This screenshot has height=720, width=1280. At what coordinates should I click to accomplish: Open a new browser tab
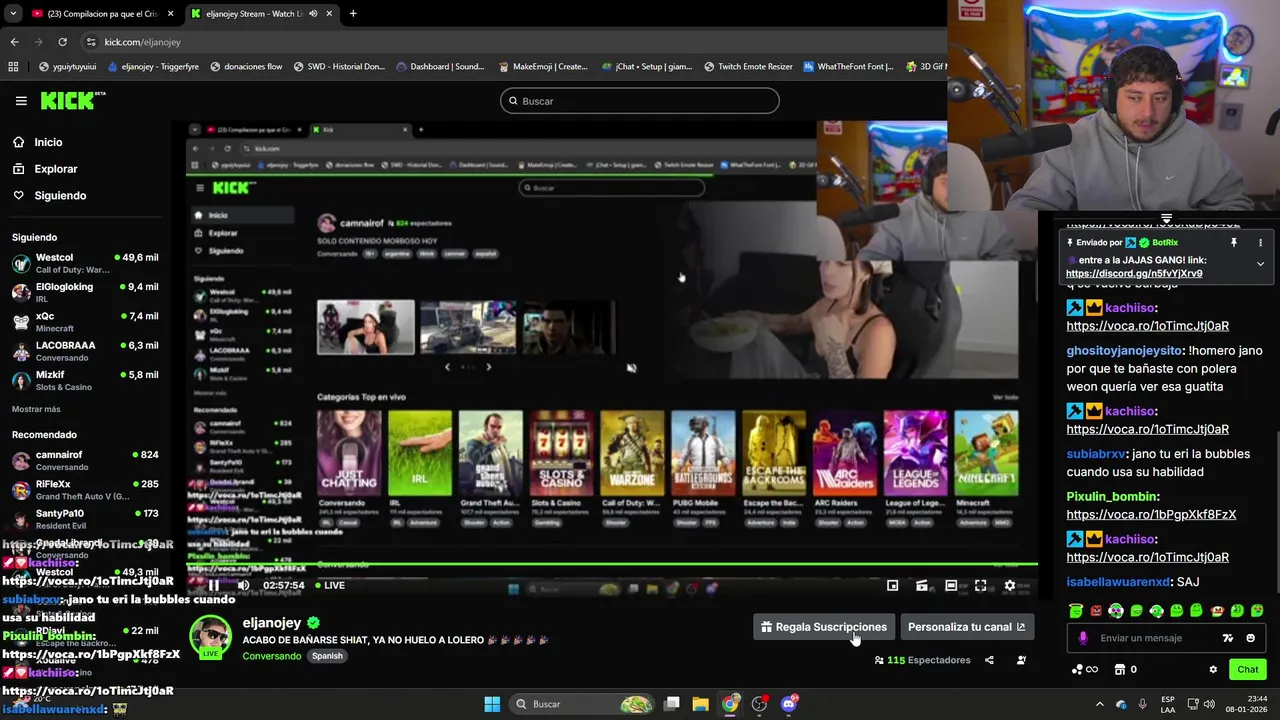(x=353, y=14)
